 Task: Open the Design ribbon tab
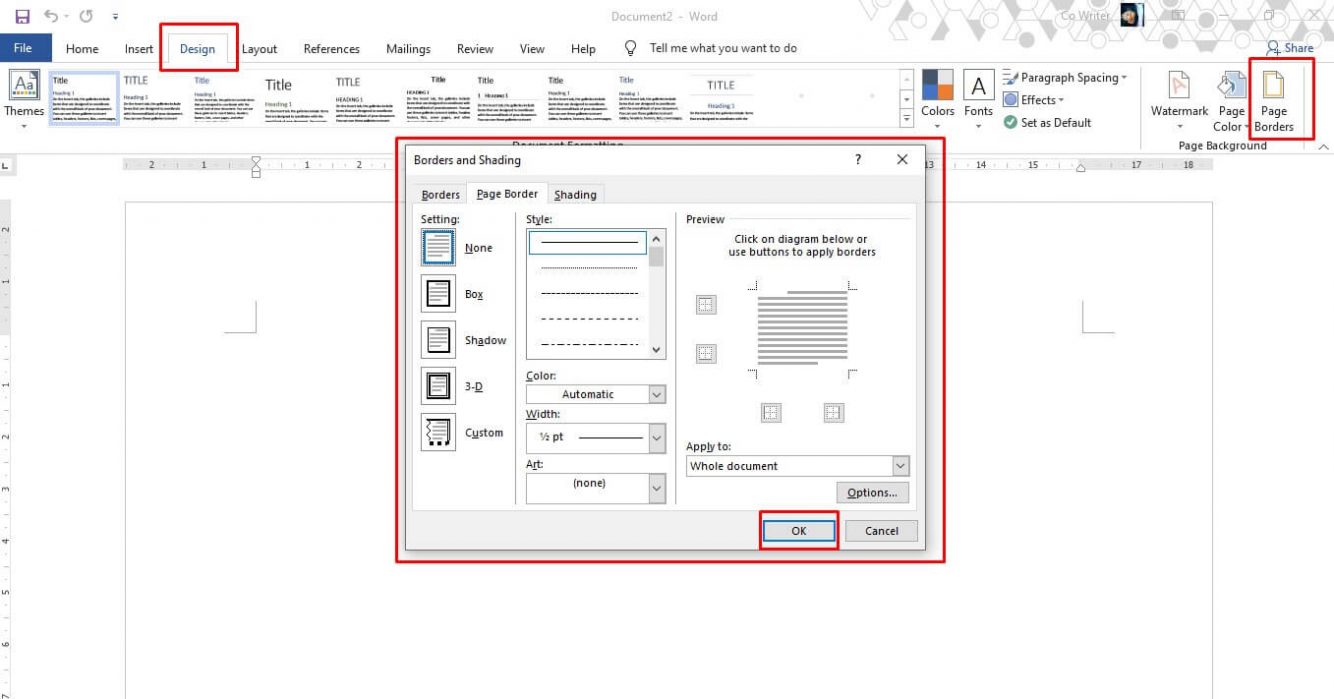tap(198, 48)
